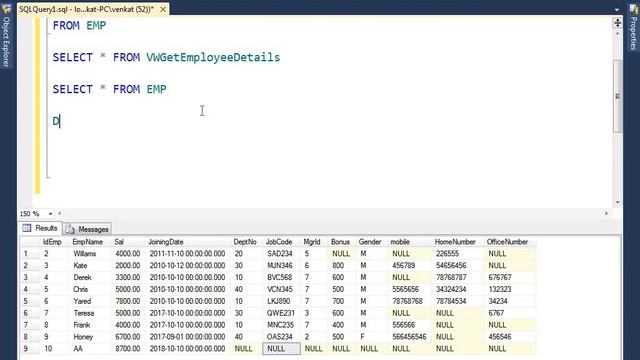Image resolution: width=640 pixels, height=360 pixels.
Task: Select result row number 9 header
Action: [x=30, y=349]
